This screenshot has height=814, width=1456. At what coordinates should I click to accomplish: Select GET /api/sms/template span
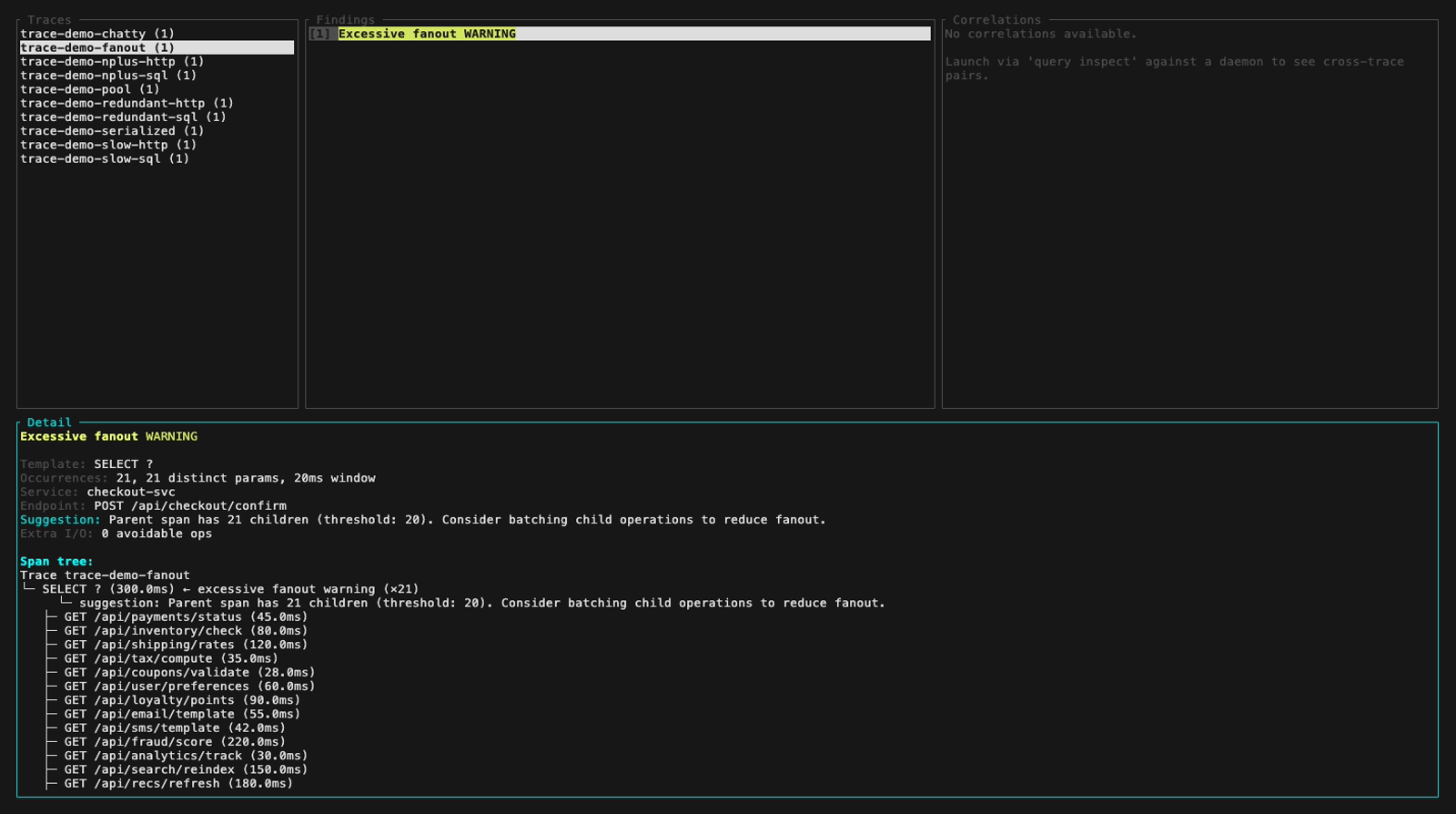(175, 728)
